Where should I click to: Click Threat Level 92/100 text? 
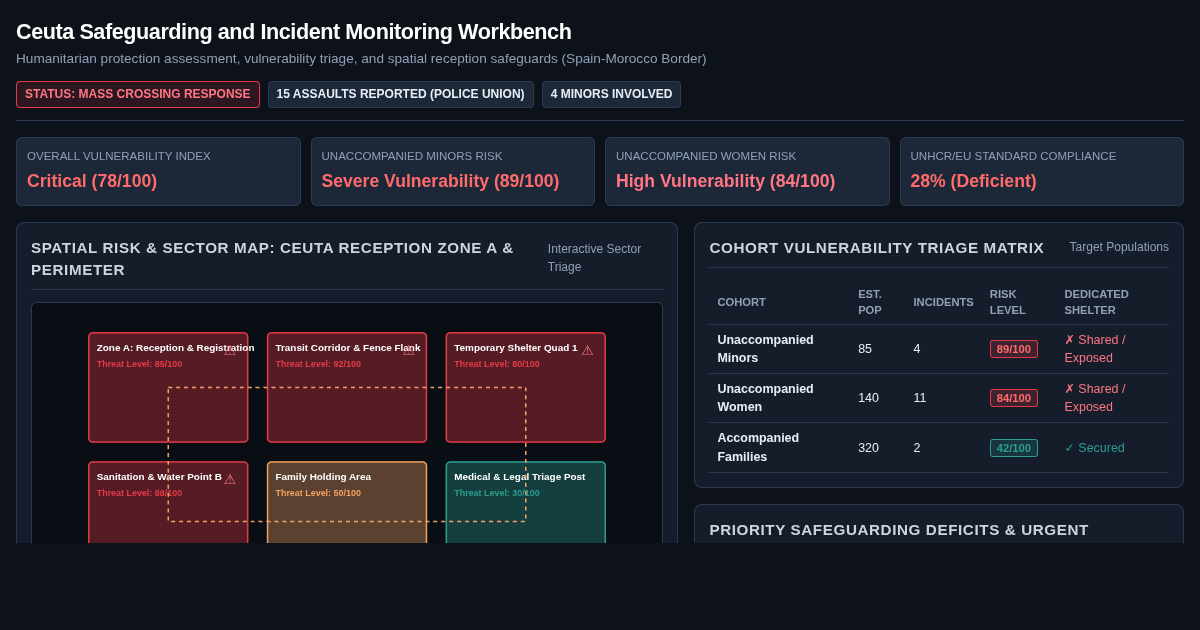click(318, 364)
